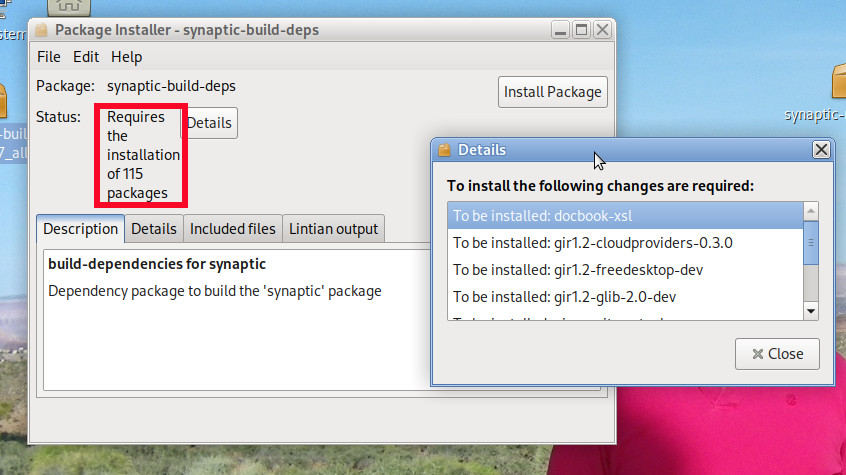Select the gir1.2-cloudproviders-0.3.0 row
Screen dimensions: 846x475
point(625,243)
